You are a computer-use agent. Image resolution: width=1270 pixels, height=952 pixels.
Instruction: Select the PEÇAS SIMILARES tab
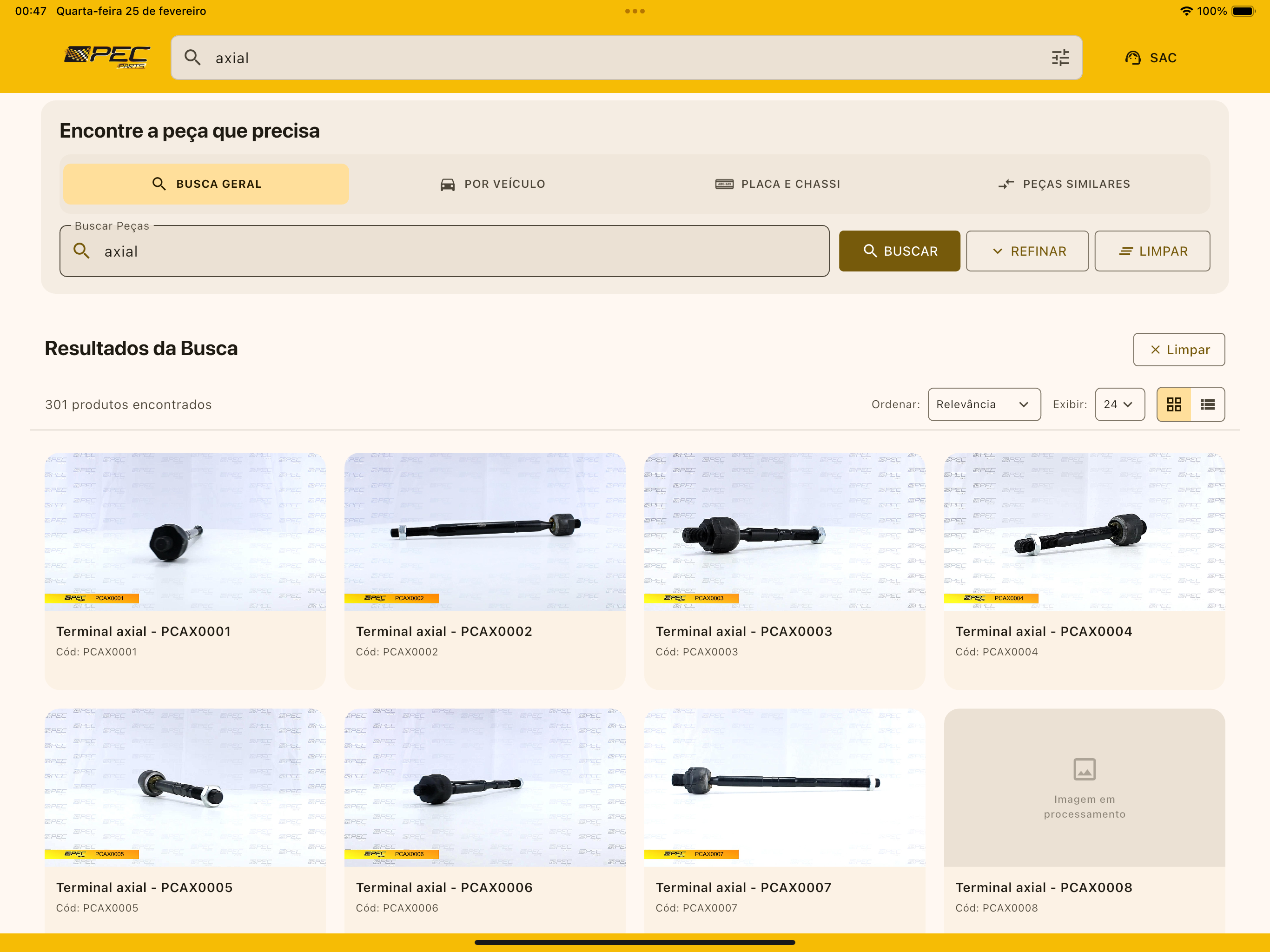1064,184
